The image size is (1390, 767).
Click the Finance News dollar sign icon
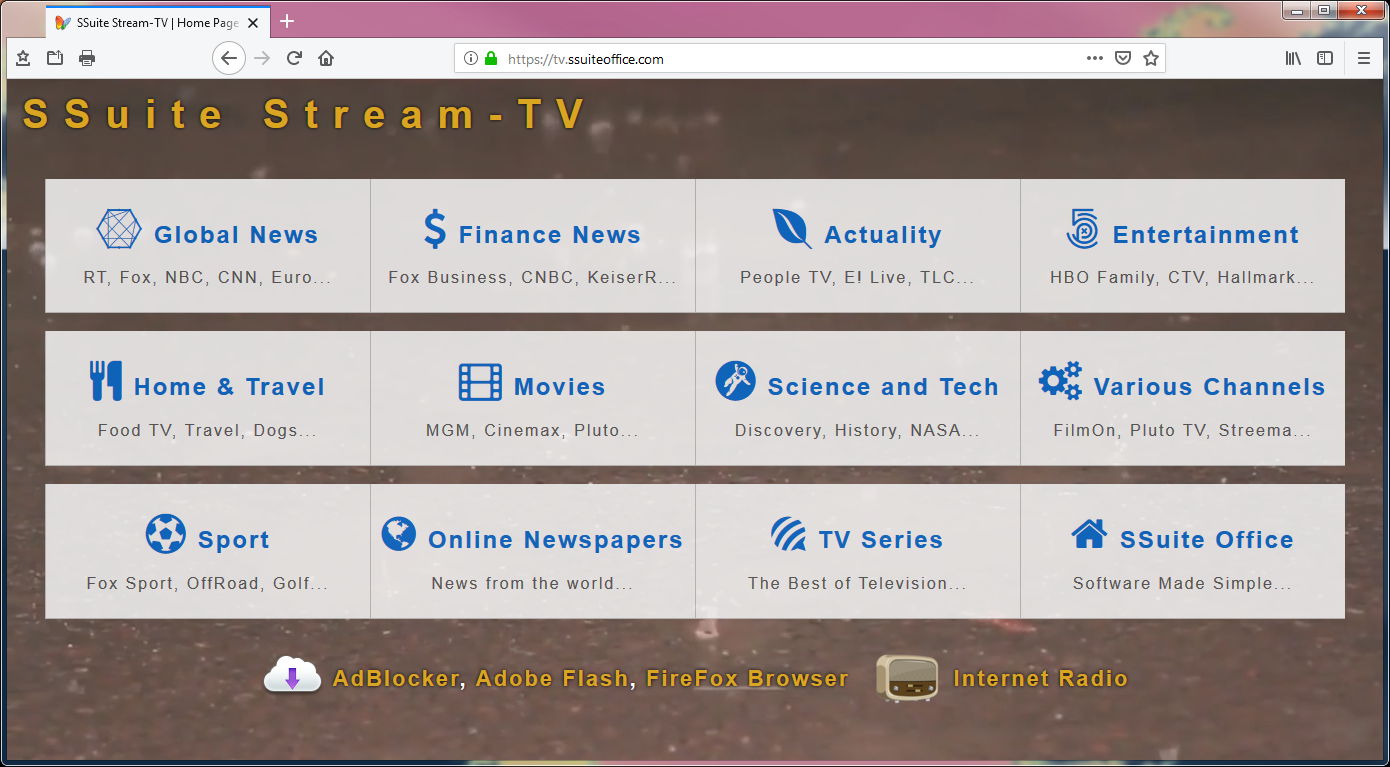(x=435, y=229)
